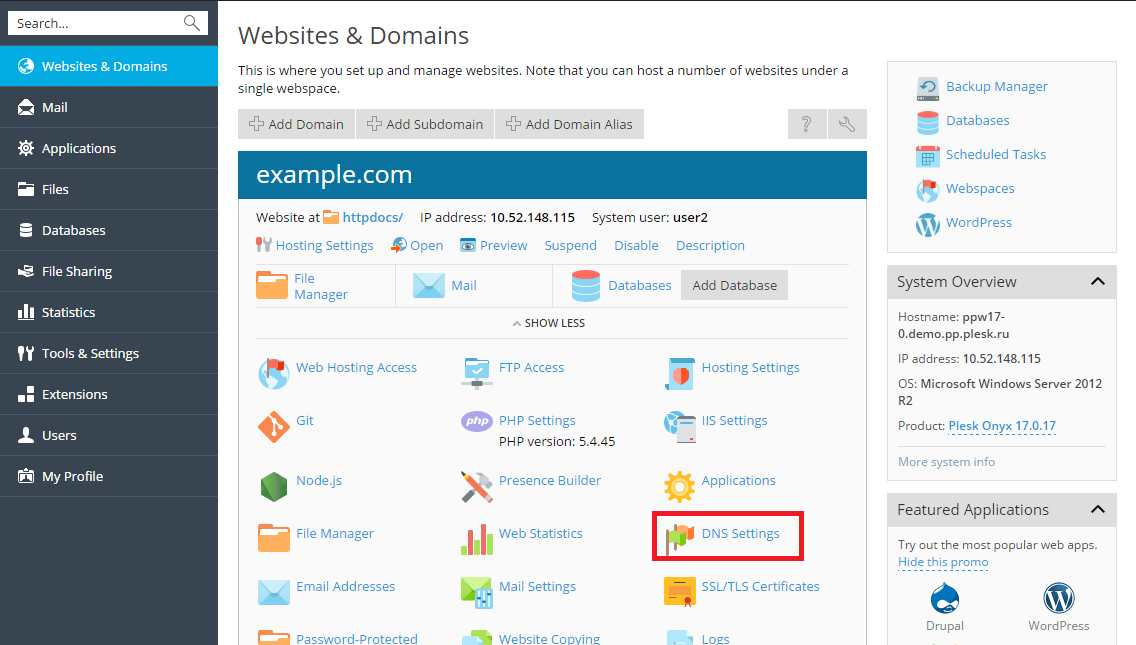1136x645 pixels.
Task: Click the Add Domain button
Action: [x=296, y=124]
